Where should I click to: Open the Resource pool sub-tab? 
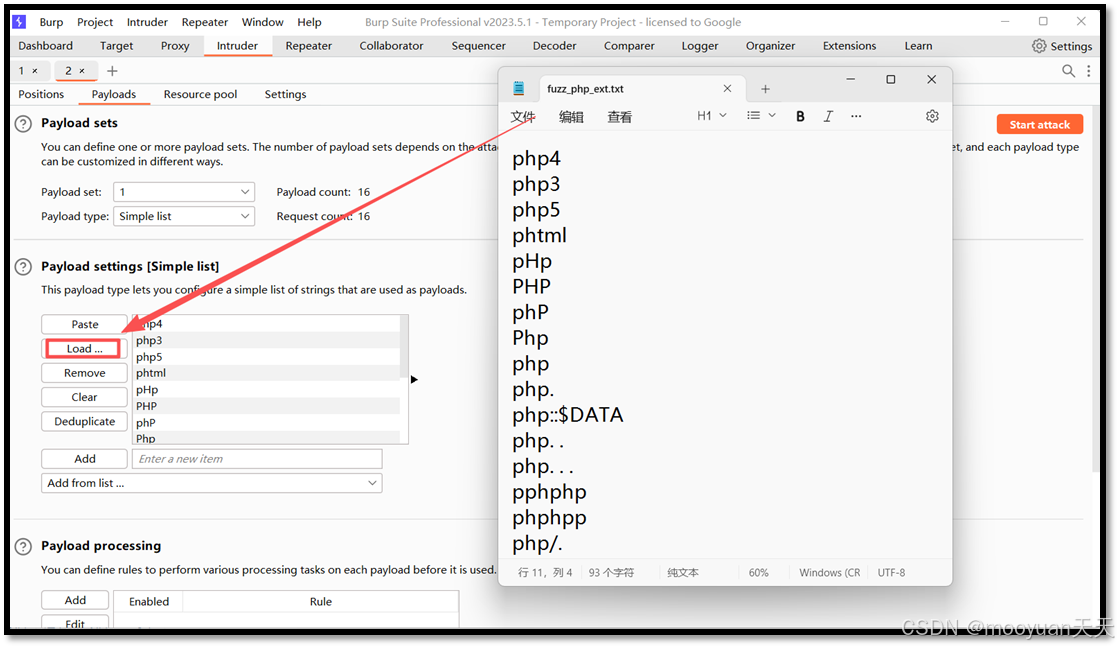coord(200,94)
